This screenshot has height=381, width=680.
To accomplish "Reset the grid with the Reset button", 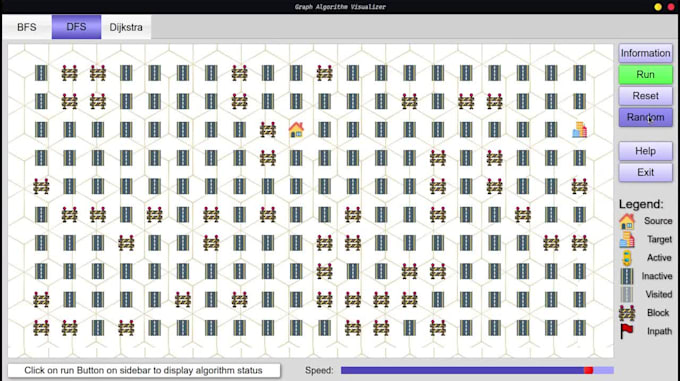I will point(645,96).
